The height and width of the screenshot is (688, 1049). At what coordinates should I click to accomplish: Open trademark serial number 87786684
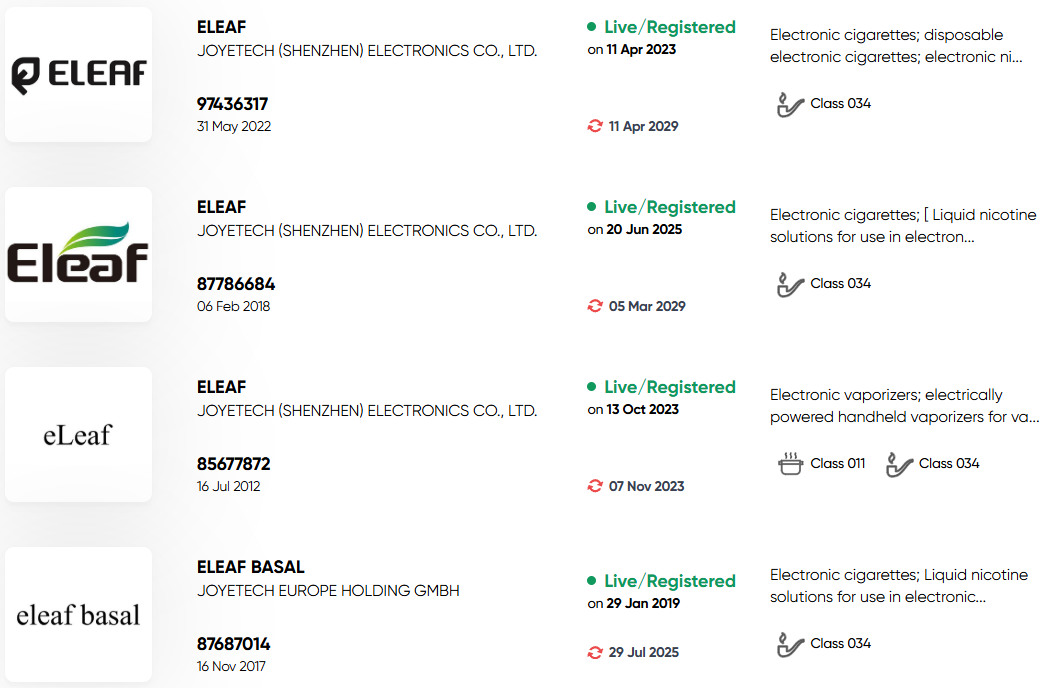(x=235, y=284)
